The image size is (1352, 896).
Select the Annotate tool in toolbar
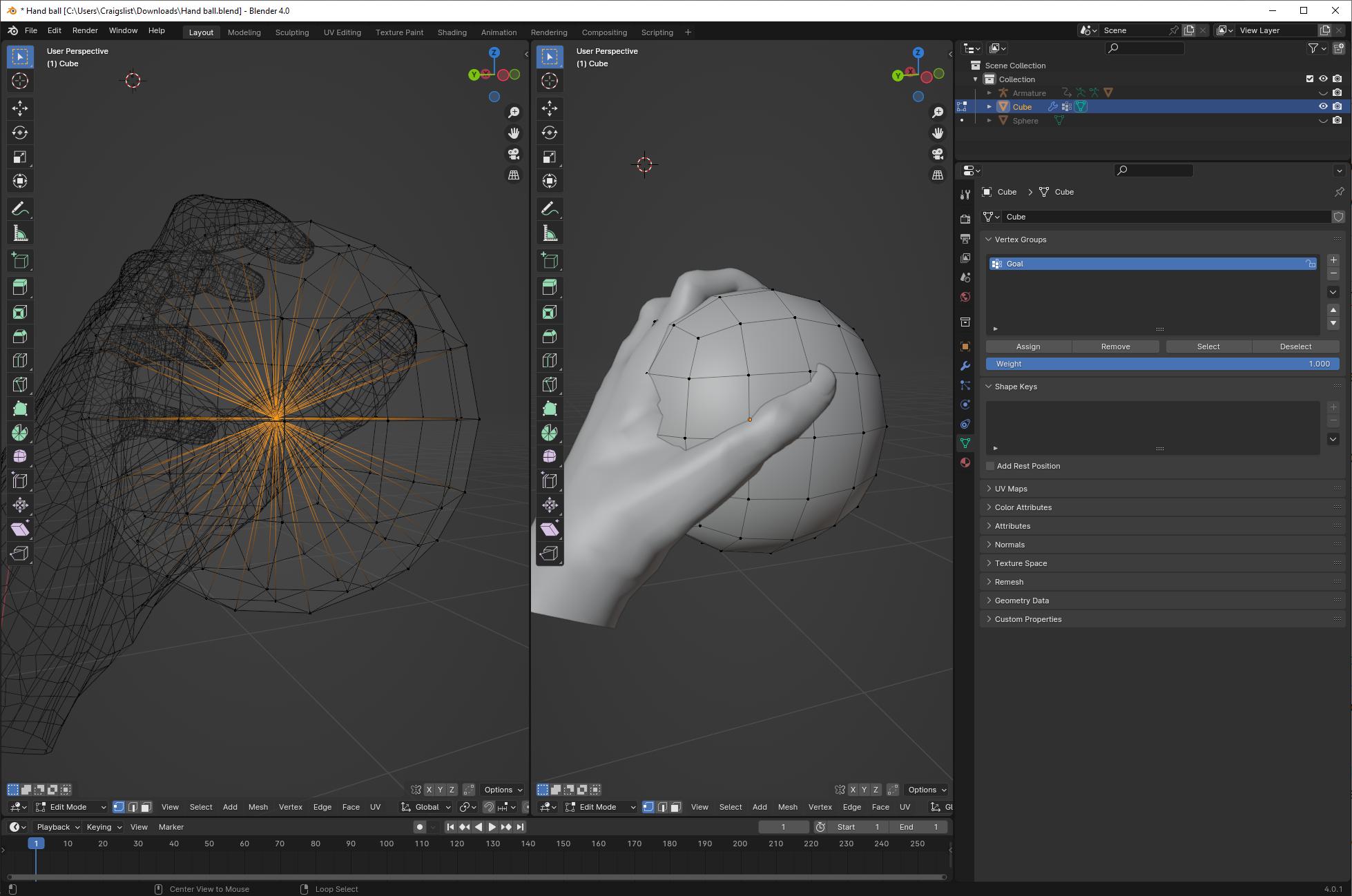20,208
